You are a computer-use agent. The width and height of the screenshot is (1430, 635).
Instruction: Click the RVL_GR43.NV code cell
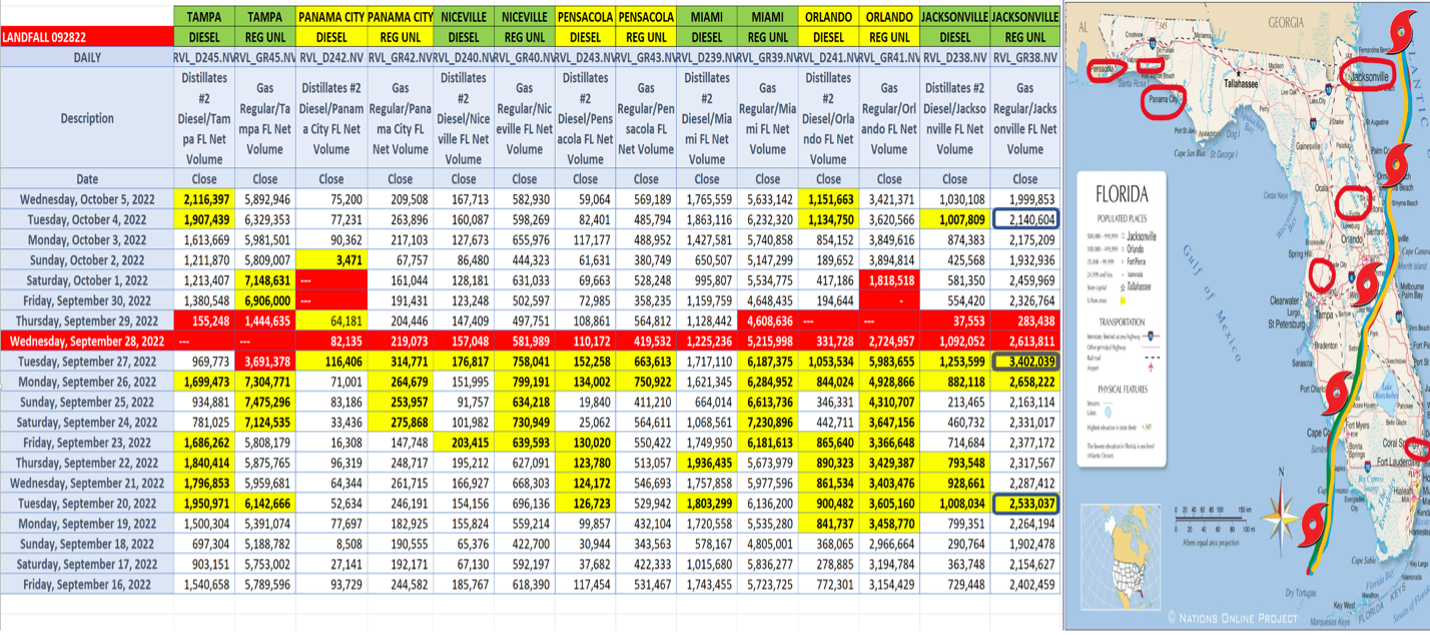[x=646, y=58]
